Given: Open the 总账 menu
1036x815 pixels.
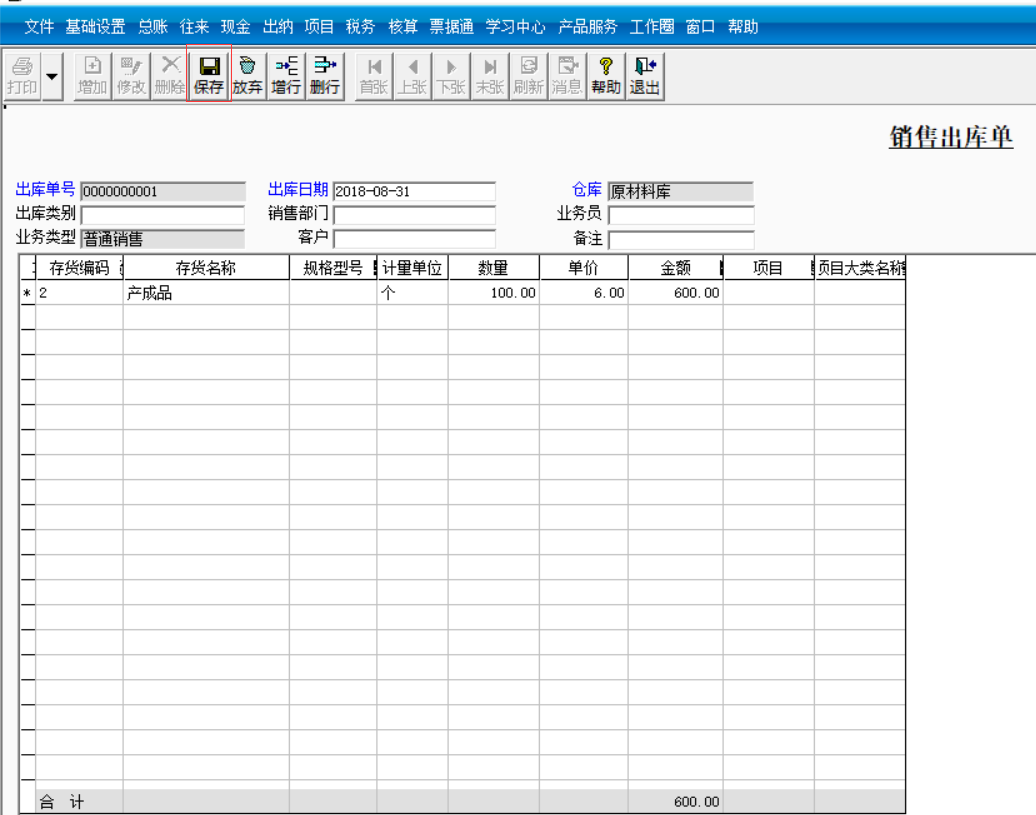Looking at the screenshot, I should click(153, 27).
